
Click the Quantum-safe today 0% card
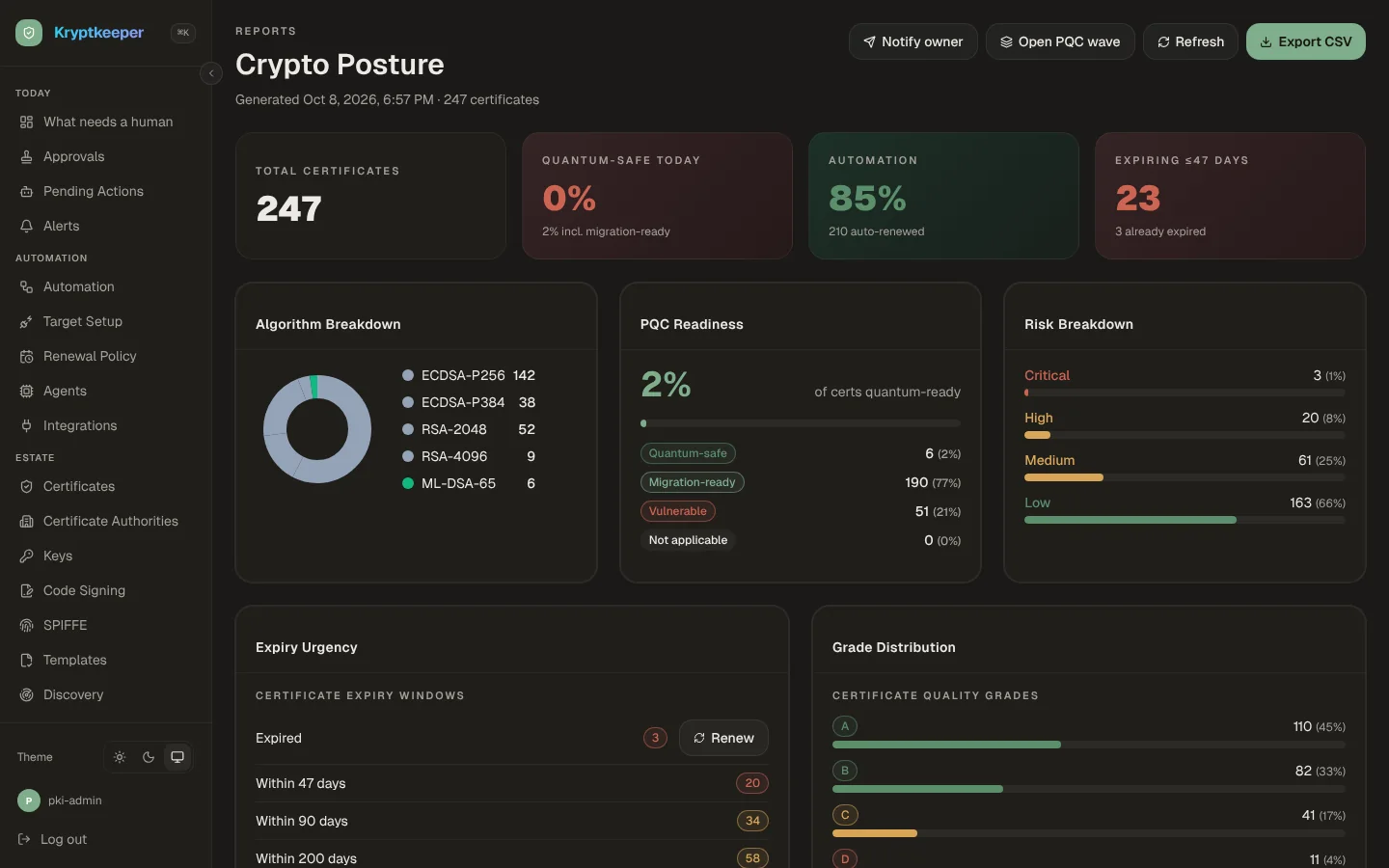(x=657, y=196)
